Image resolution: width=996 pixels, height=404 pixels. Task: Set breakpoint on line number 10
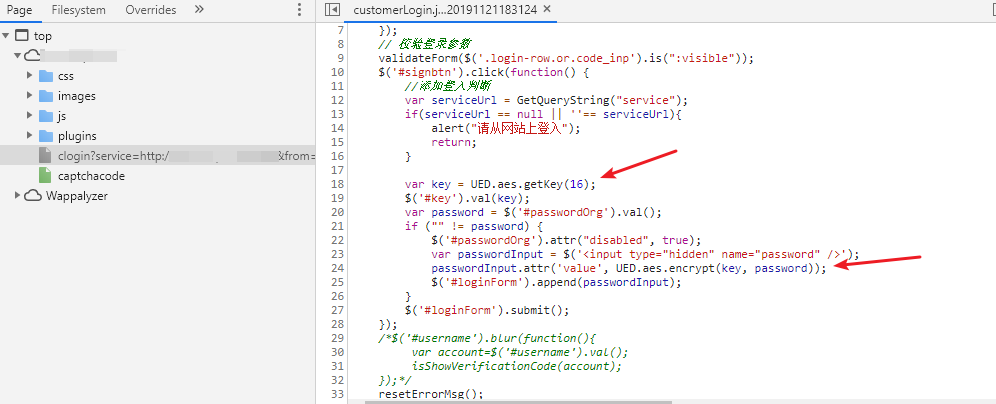(338, 72)
